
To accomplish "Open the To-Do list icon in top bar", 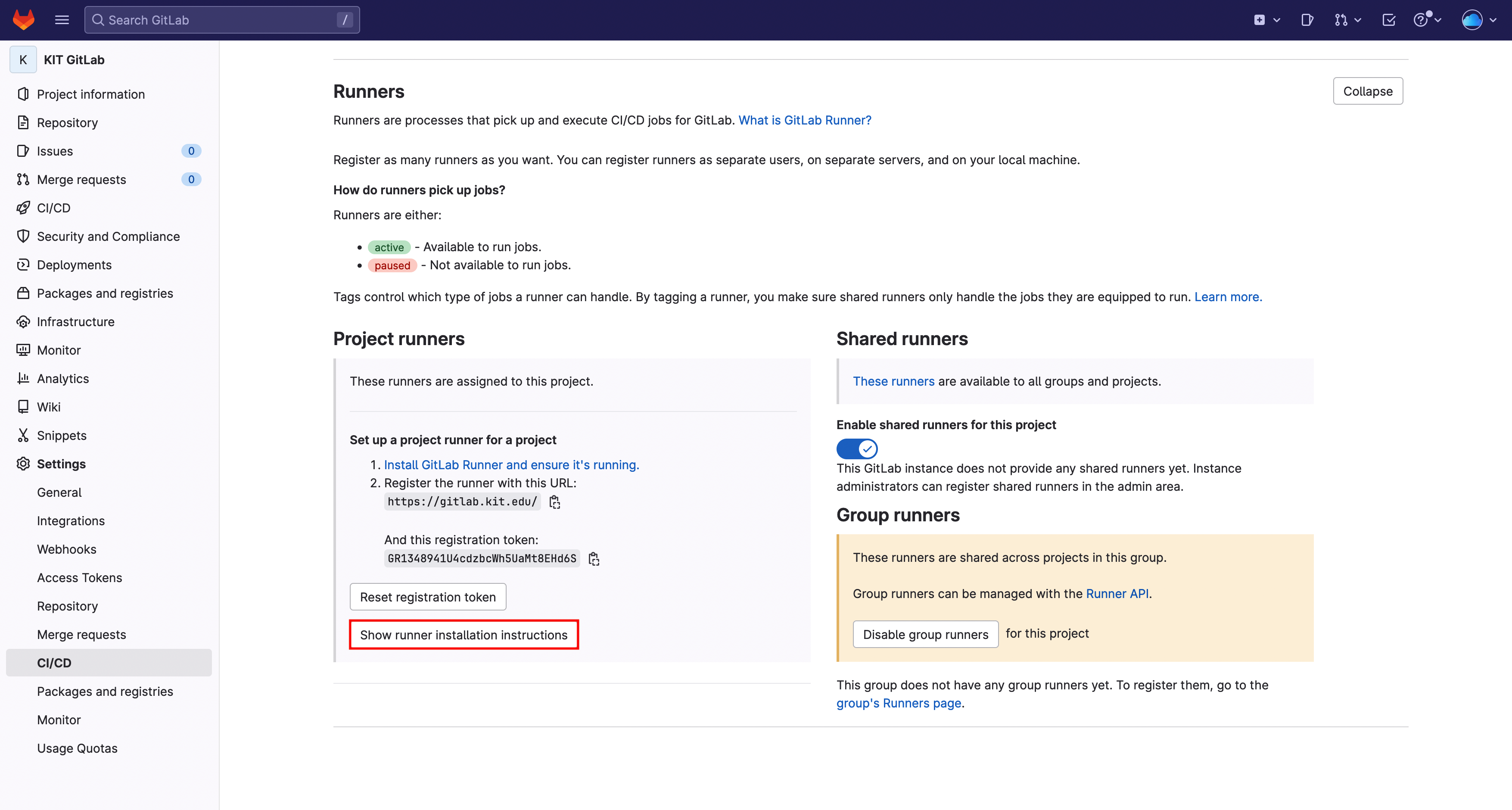I will pyautogui.click(x=1389, y=19).
